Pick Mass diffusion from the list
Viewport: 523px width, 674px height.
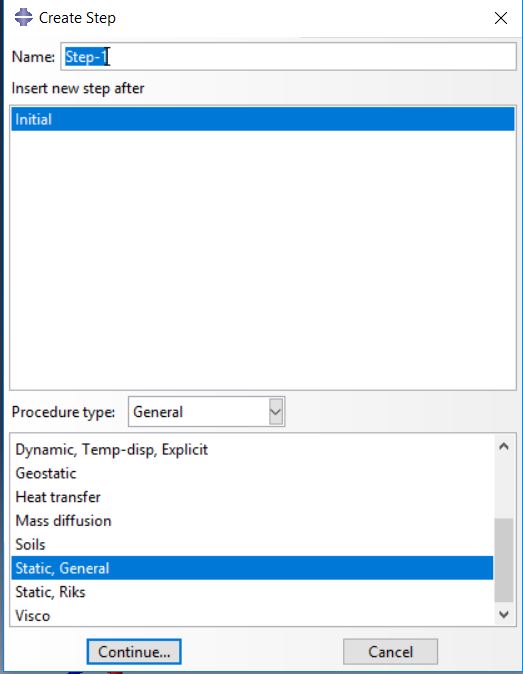(x=64, y=521)
